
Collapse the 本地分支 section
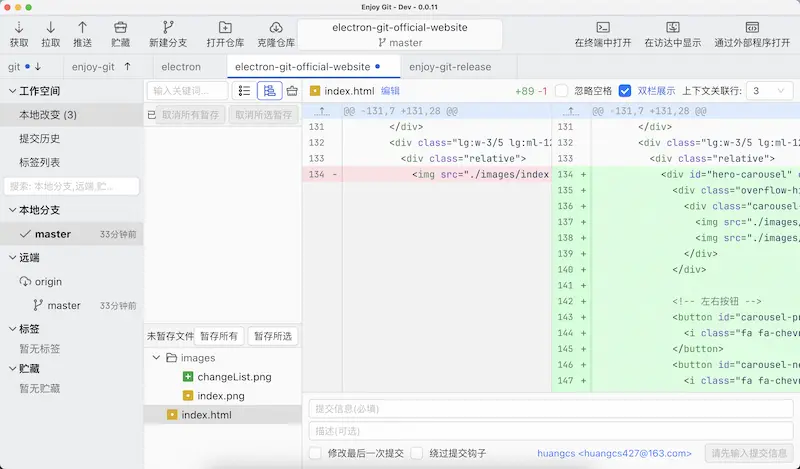point(10,210)
